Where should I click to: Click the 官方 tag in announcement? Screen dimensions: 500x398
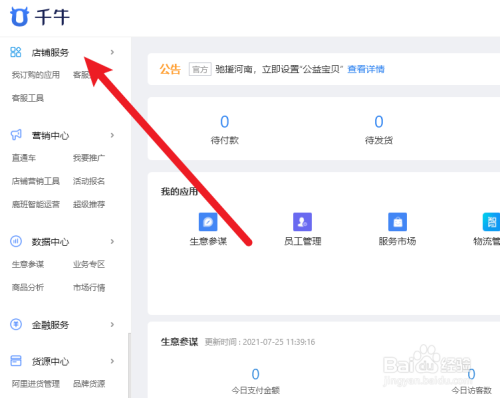pos(200,69)
